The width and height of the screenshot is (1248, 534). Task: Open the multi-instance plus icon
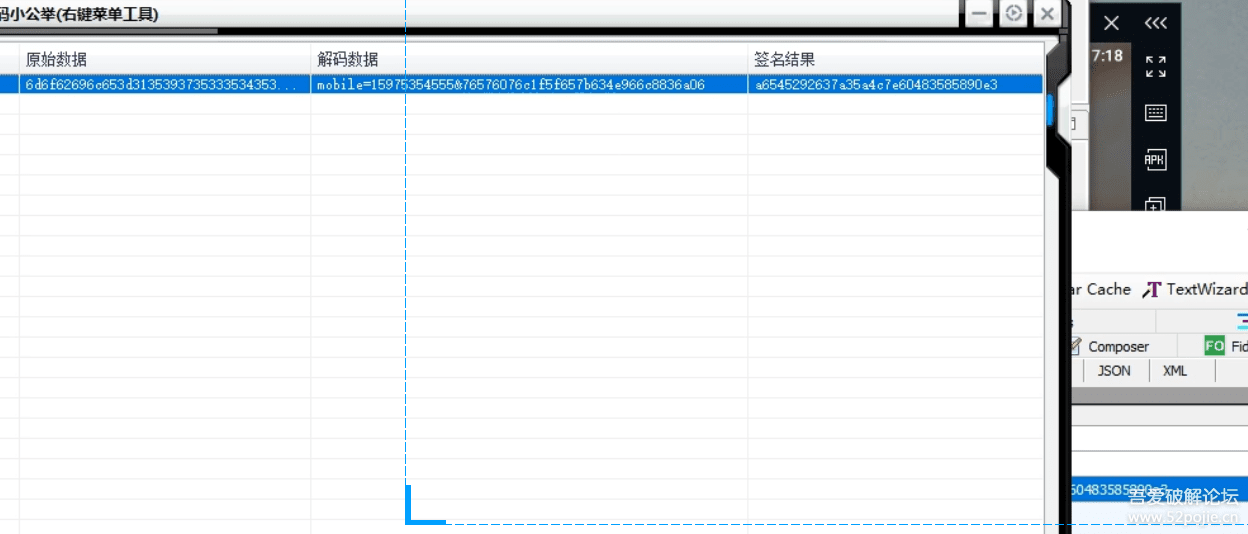point(1156,204)
